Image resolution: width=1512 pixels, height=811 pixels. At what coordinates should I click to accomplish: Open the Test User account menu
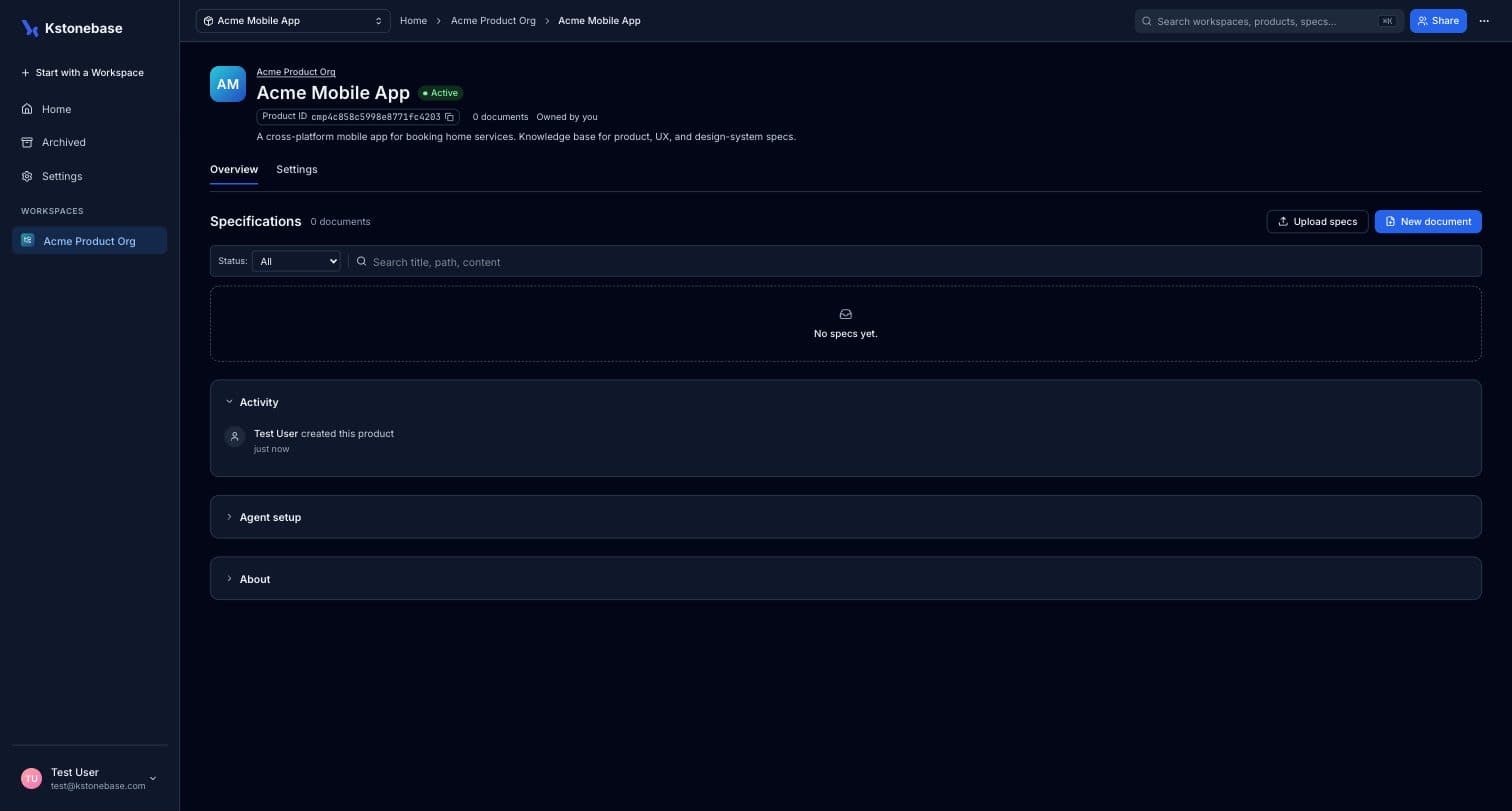(x=89, y=778)
